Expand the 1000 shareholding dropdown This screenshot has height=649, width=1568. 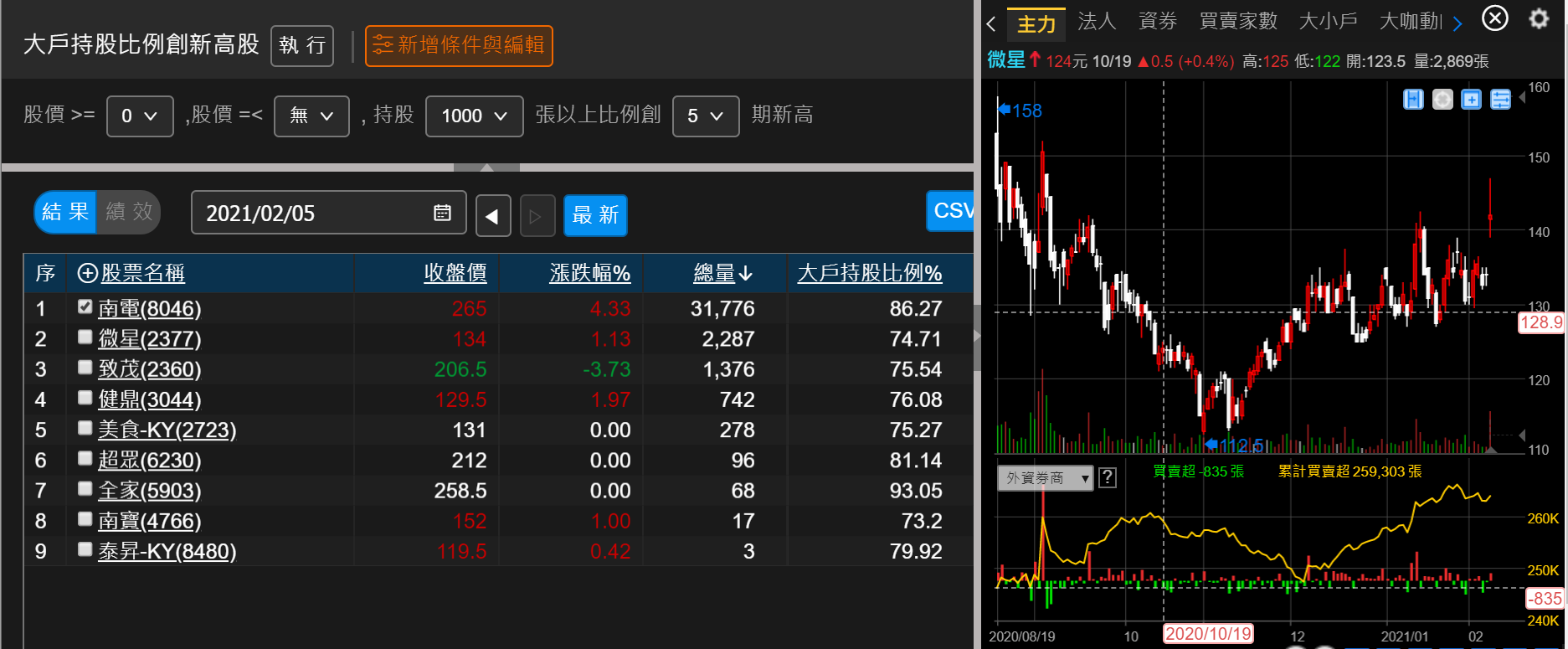pyautogui.click(x=474, y=116)
